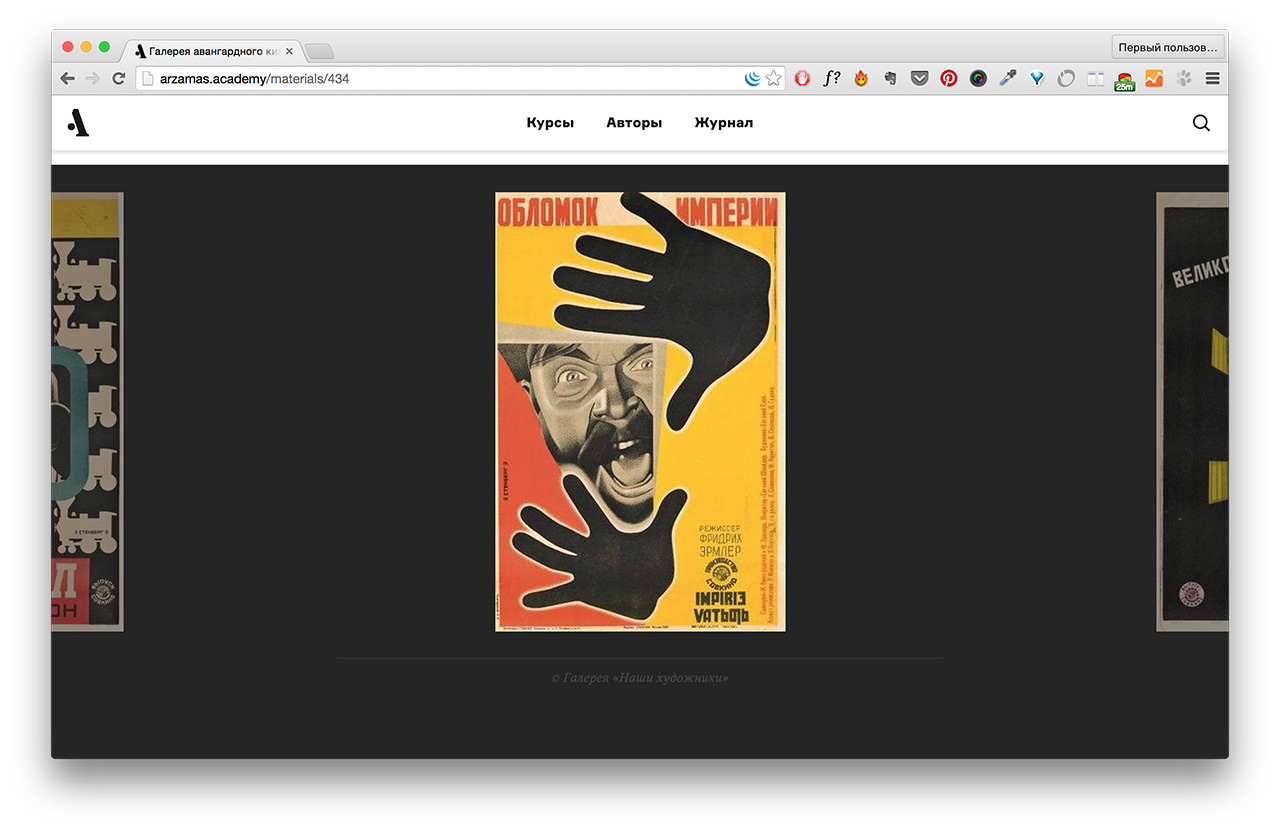The width and height of the screenshot is (1280, 832).
Task: Open the orange analytics graph extension
Action: pyautogui.click(x=1154, y=78)
